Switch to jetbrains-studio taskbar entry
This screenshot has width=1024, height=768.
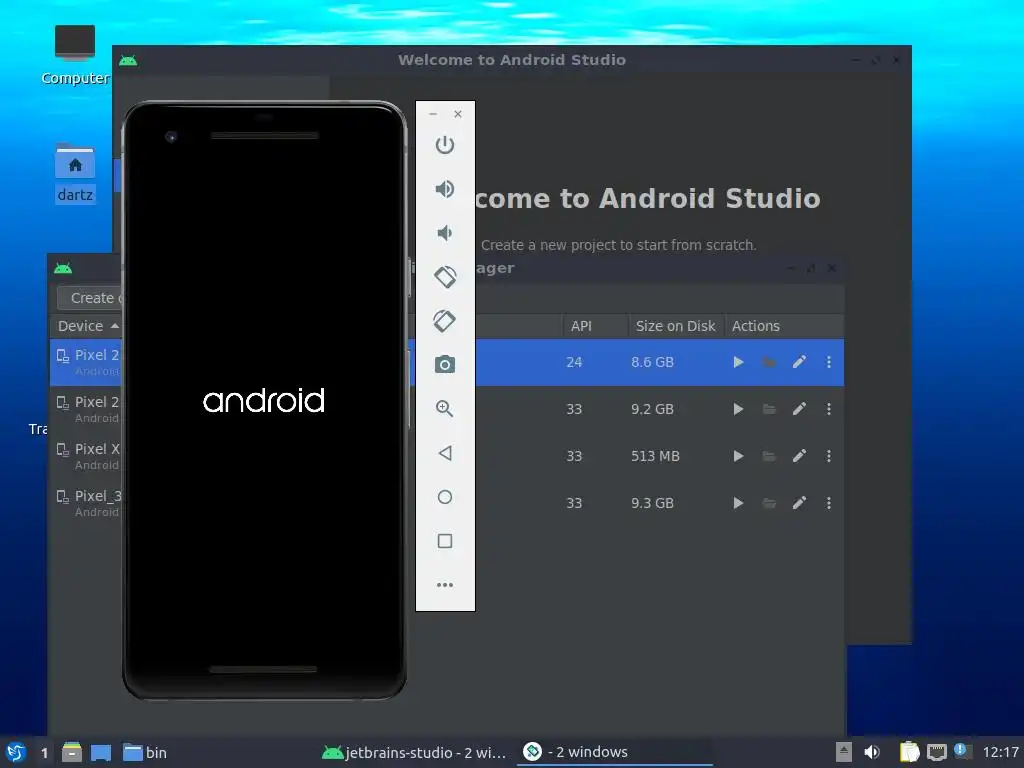point(414,752)
